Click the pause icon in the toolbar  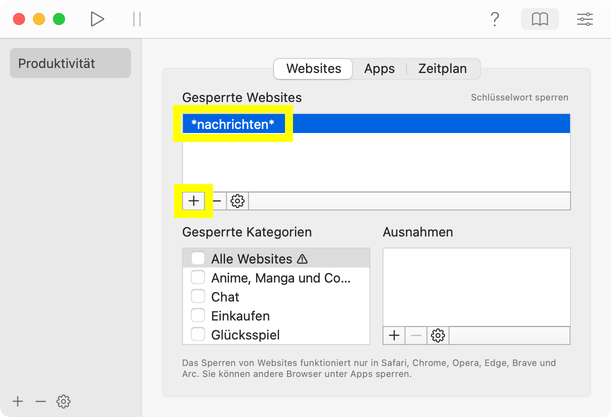(x=137, y=19)
